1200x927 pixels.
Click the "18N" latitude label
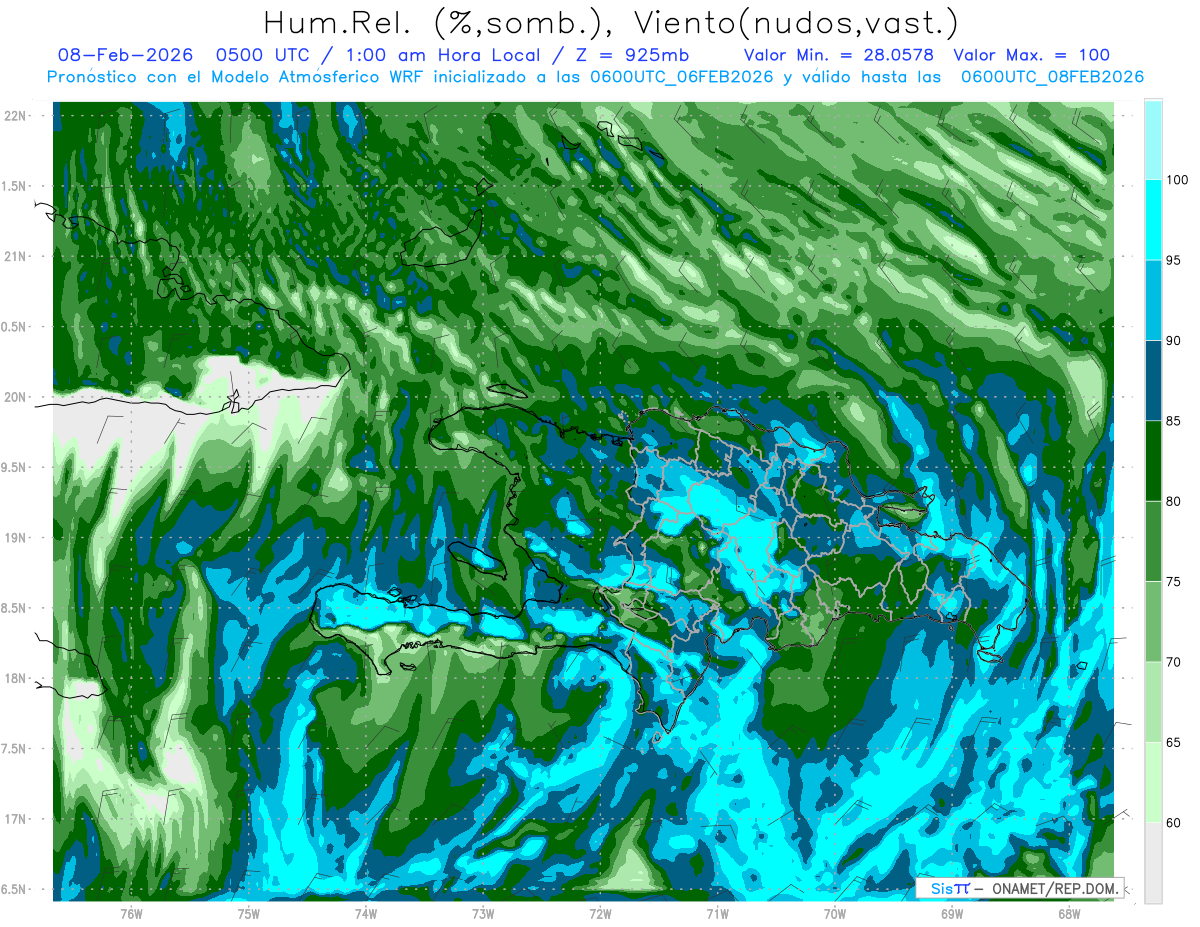click(15, 678)
